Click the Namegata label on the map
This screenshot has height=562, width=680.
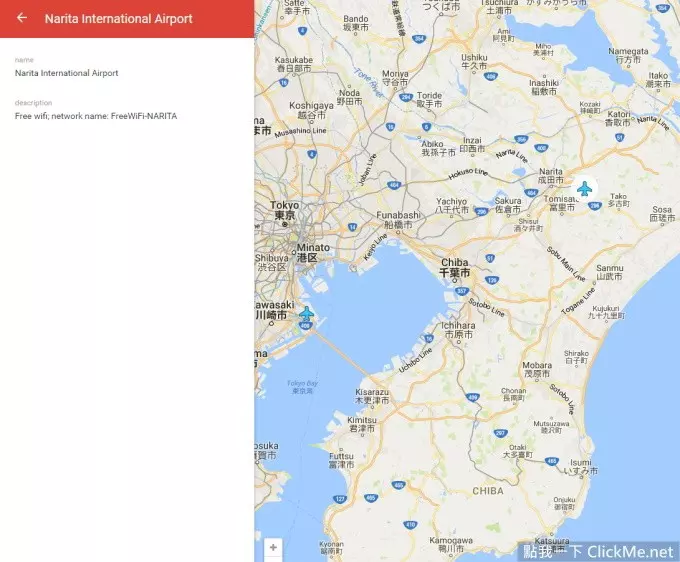coord(628,55)
